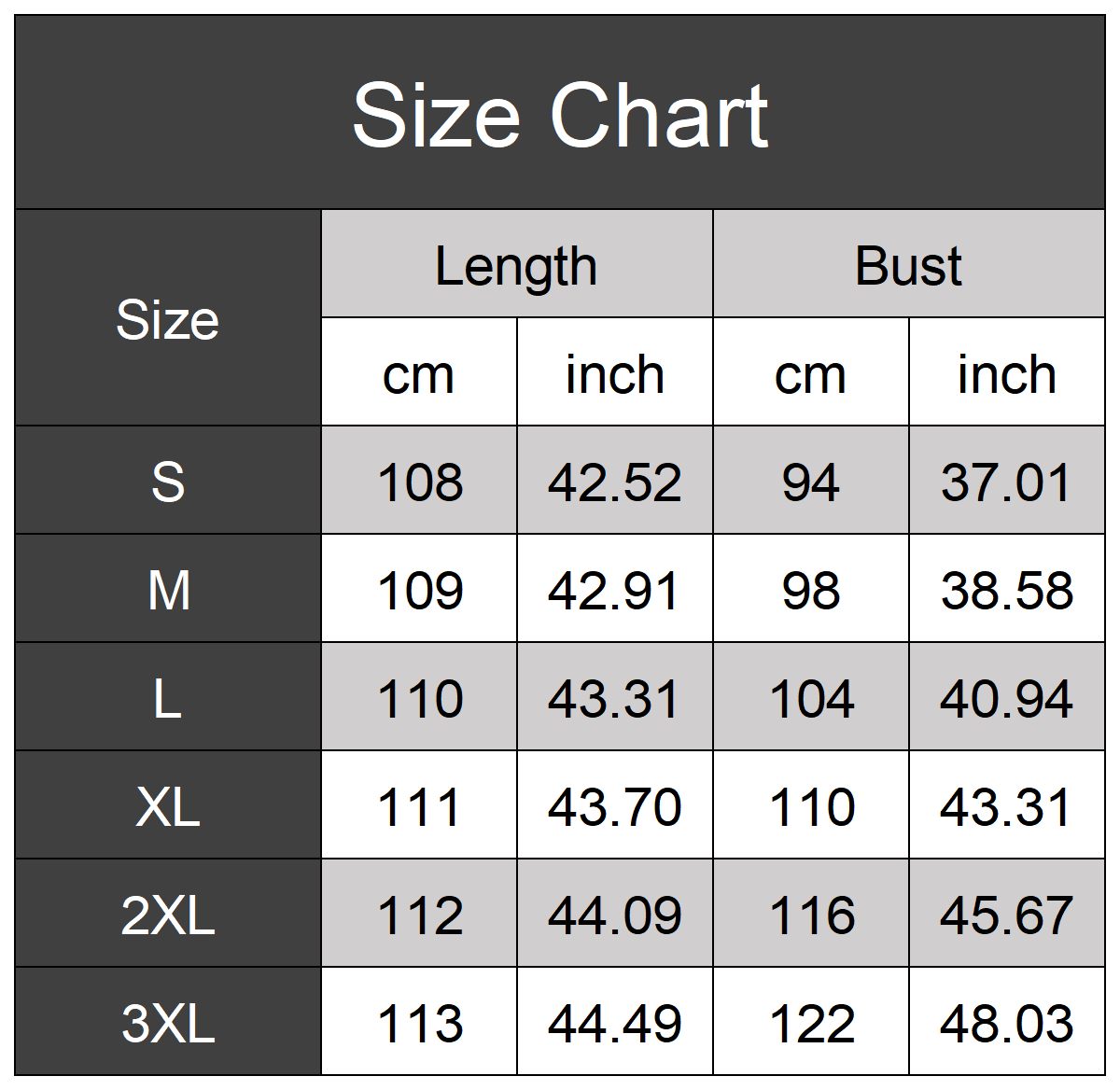Click the 48.03 inch bust value
Viewport: 1120px width, 1090px height.
click(x=1006, y=1023)
